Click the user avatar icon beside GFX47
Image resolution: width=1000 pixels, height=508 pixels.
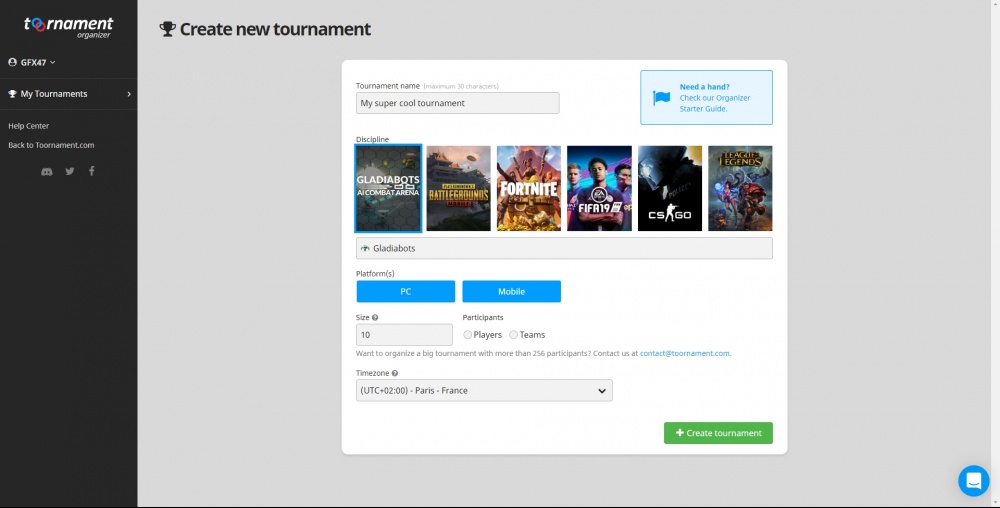tap(12, 62)
